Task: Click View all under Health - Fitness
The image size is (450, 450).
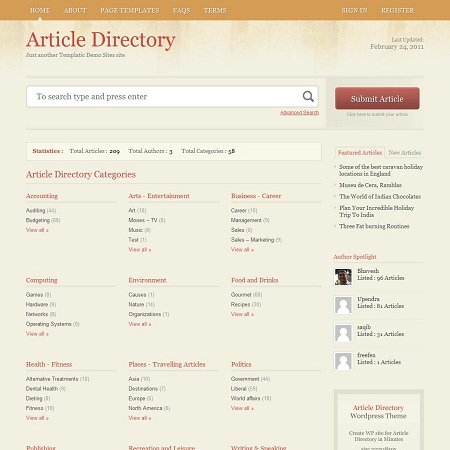Action: (x=37, y=418)
